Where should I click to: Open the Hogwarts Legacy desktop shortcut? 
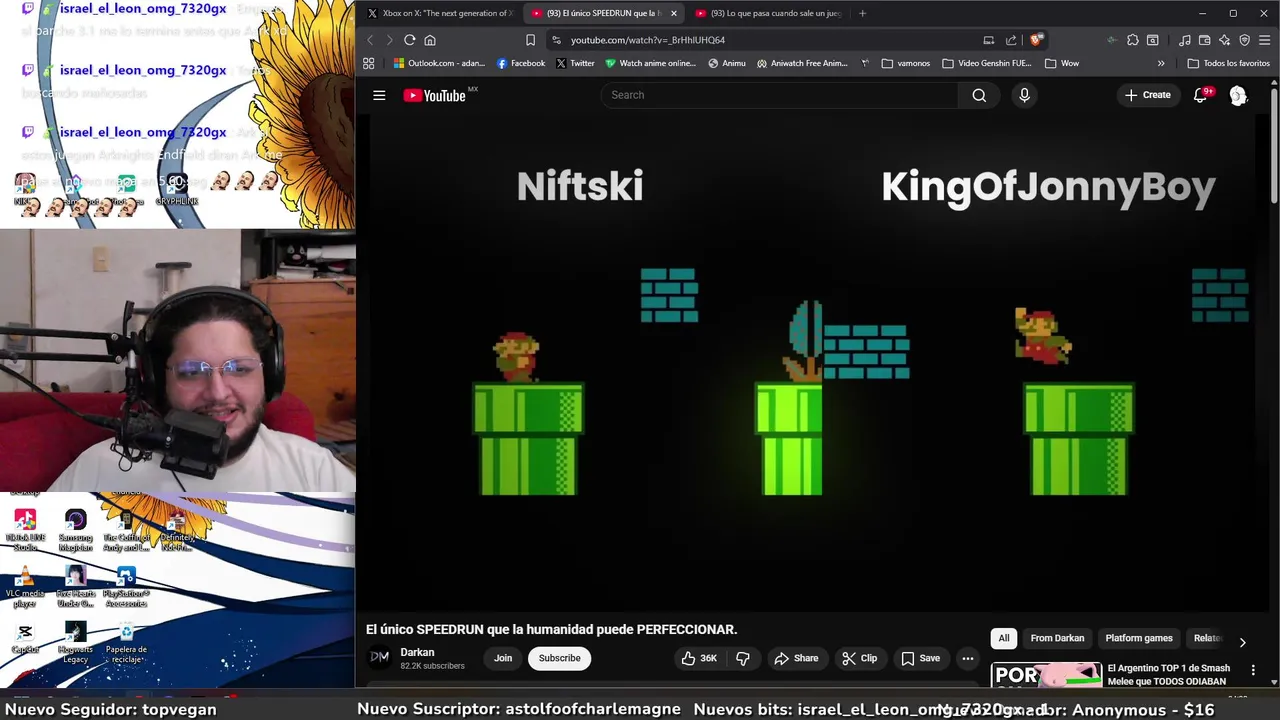[x=75, y=643]
